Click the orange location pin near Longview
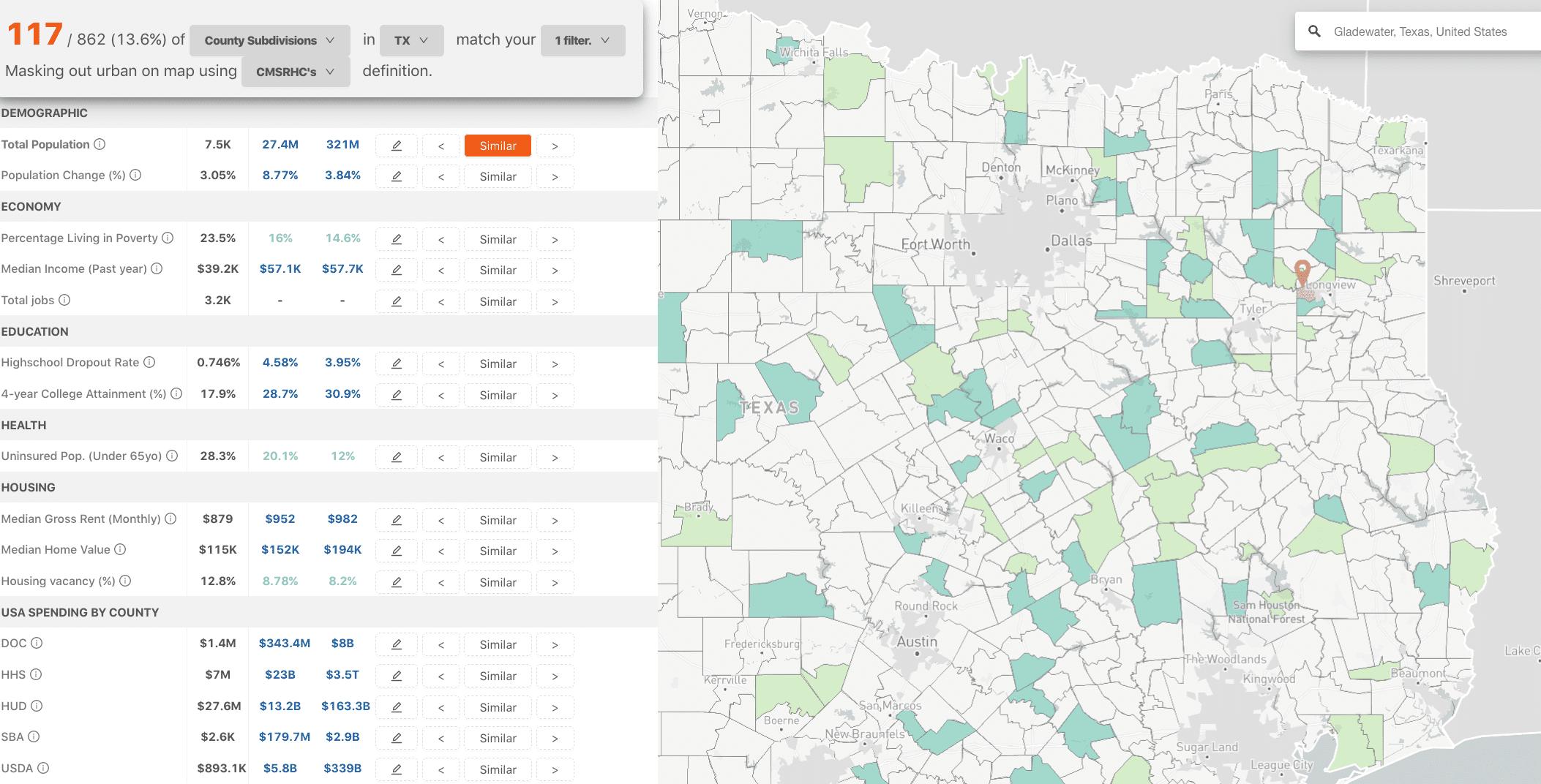The height and width of the screenshot is (784, 1541). [1302, 273]
